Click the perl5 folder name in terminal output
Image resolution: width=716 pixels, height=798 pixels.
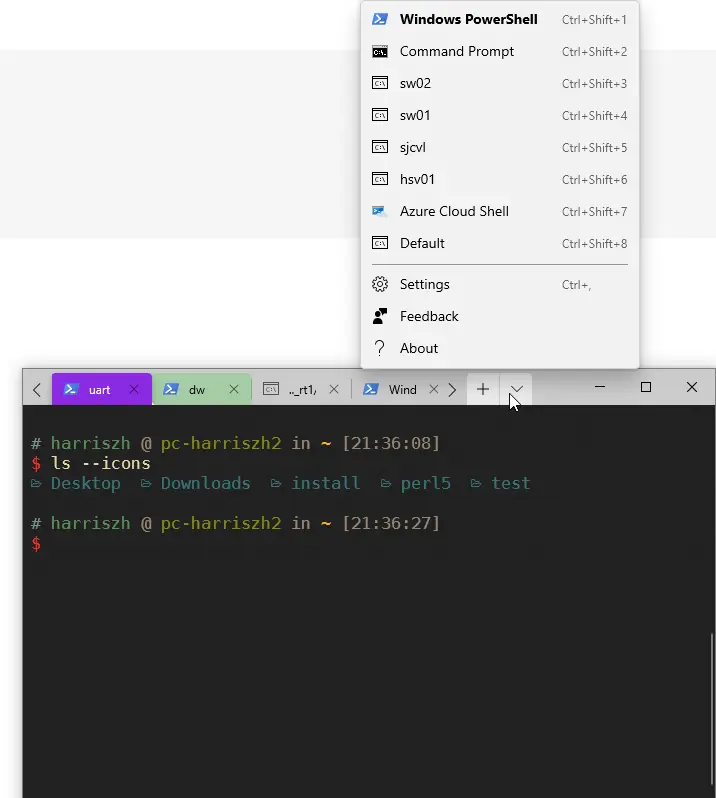coord(425,483)
